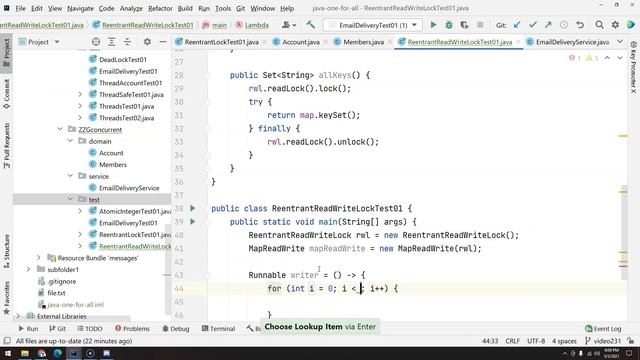This screenshot has width=640, height=360.
Task: Toggle the Favorites side panel
Action: 7,298
